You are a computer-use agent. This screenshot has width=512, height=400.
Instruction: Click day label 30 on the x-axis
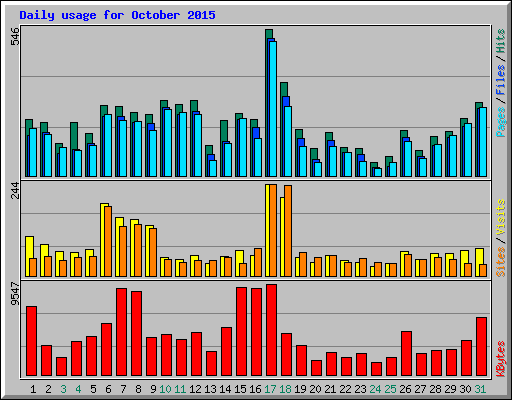click(465, 389)
